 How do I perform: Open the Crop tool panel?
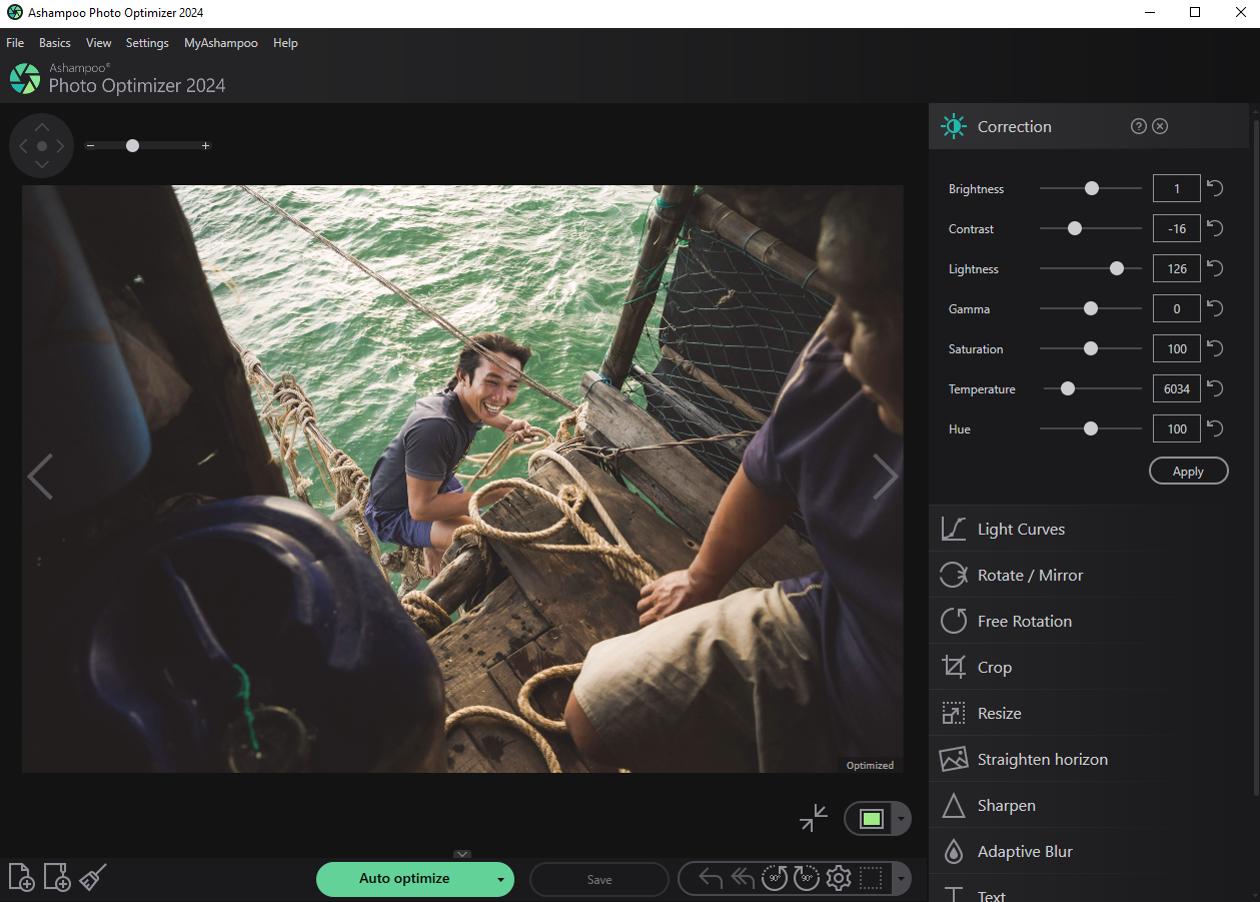pyautogui.click(x=994, y=666)
